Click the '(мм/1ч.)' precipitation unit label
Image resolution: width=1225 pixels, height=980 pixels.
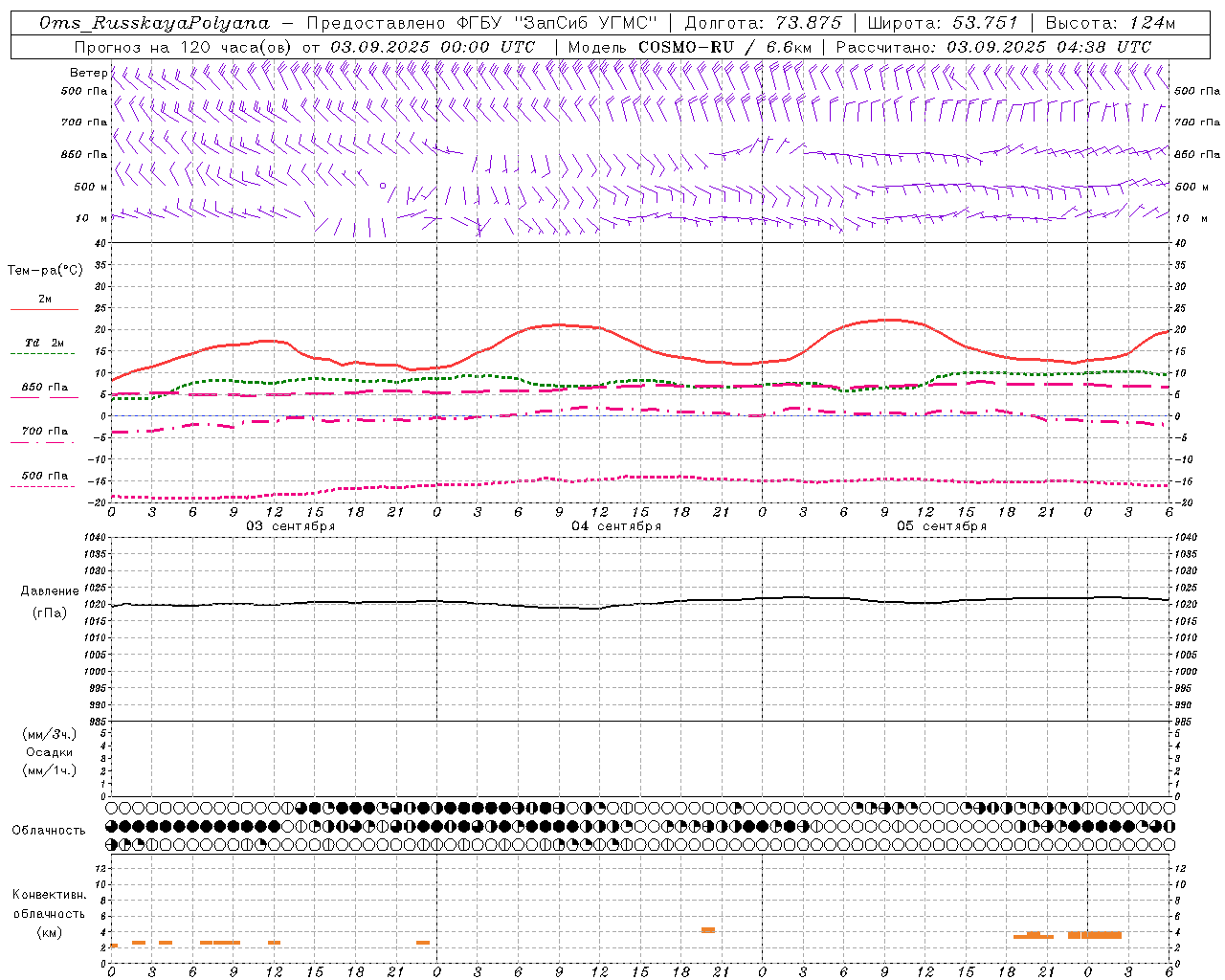tap(50, 770)
